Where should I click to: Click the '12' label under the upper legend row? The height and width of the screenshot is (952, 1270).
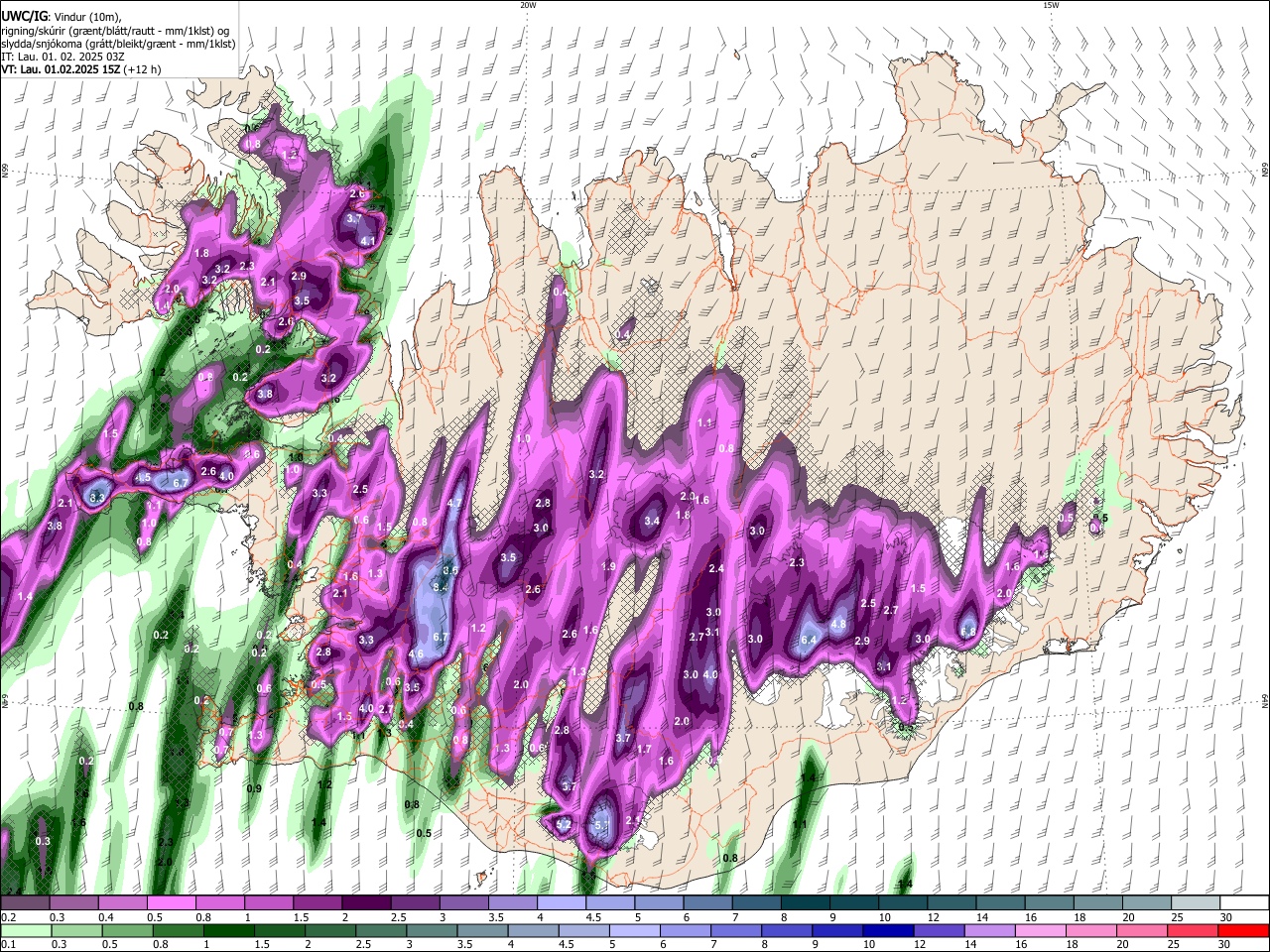pos(933,917)
